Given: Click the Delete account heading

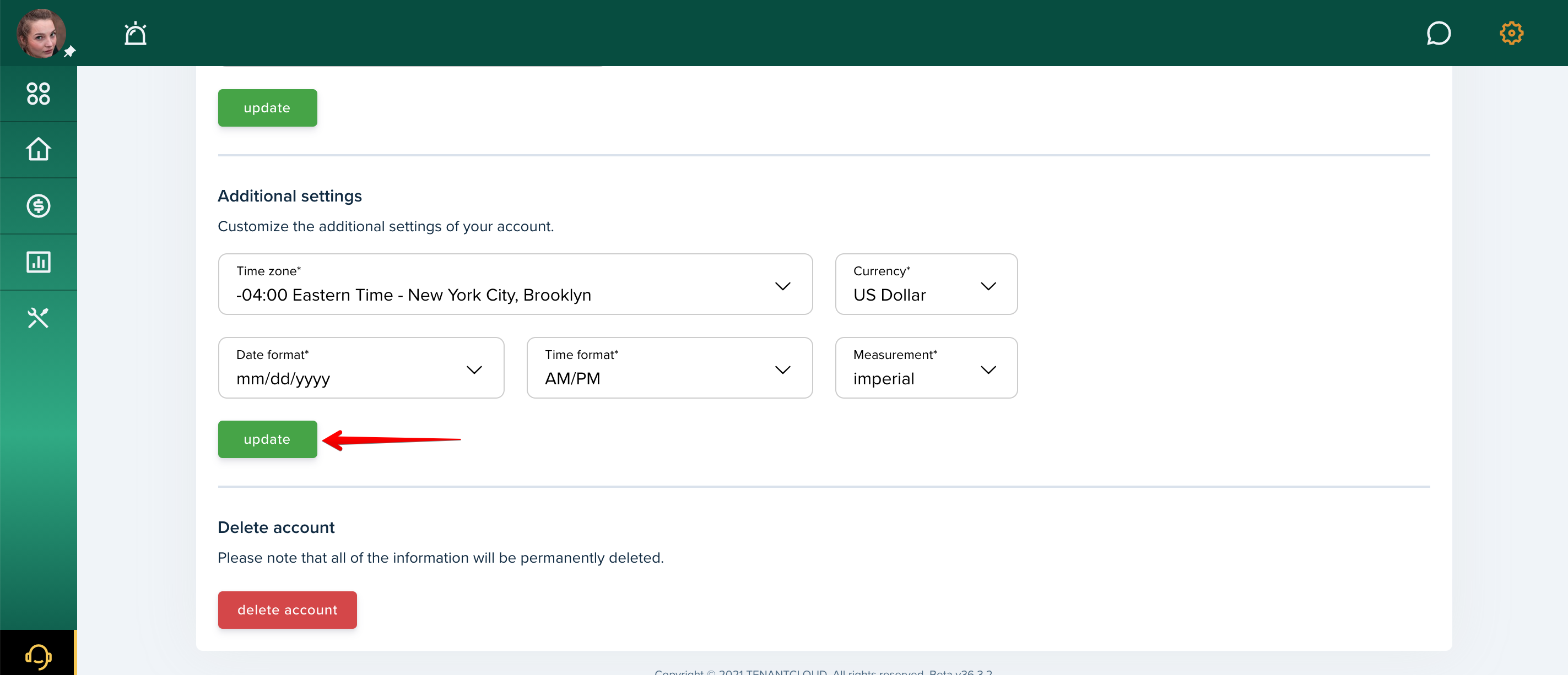Looking at the screenshot, I should tap(277, 527).
